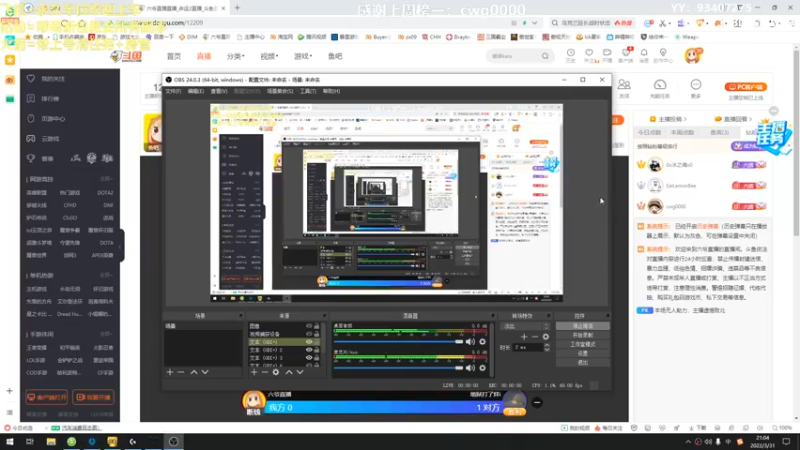
Task: Open Windows Start menu on taskbar
Action: [x=9, y=442]
